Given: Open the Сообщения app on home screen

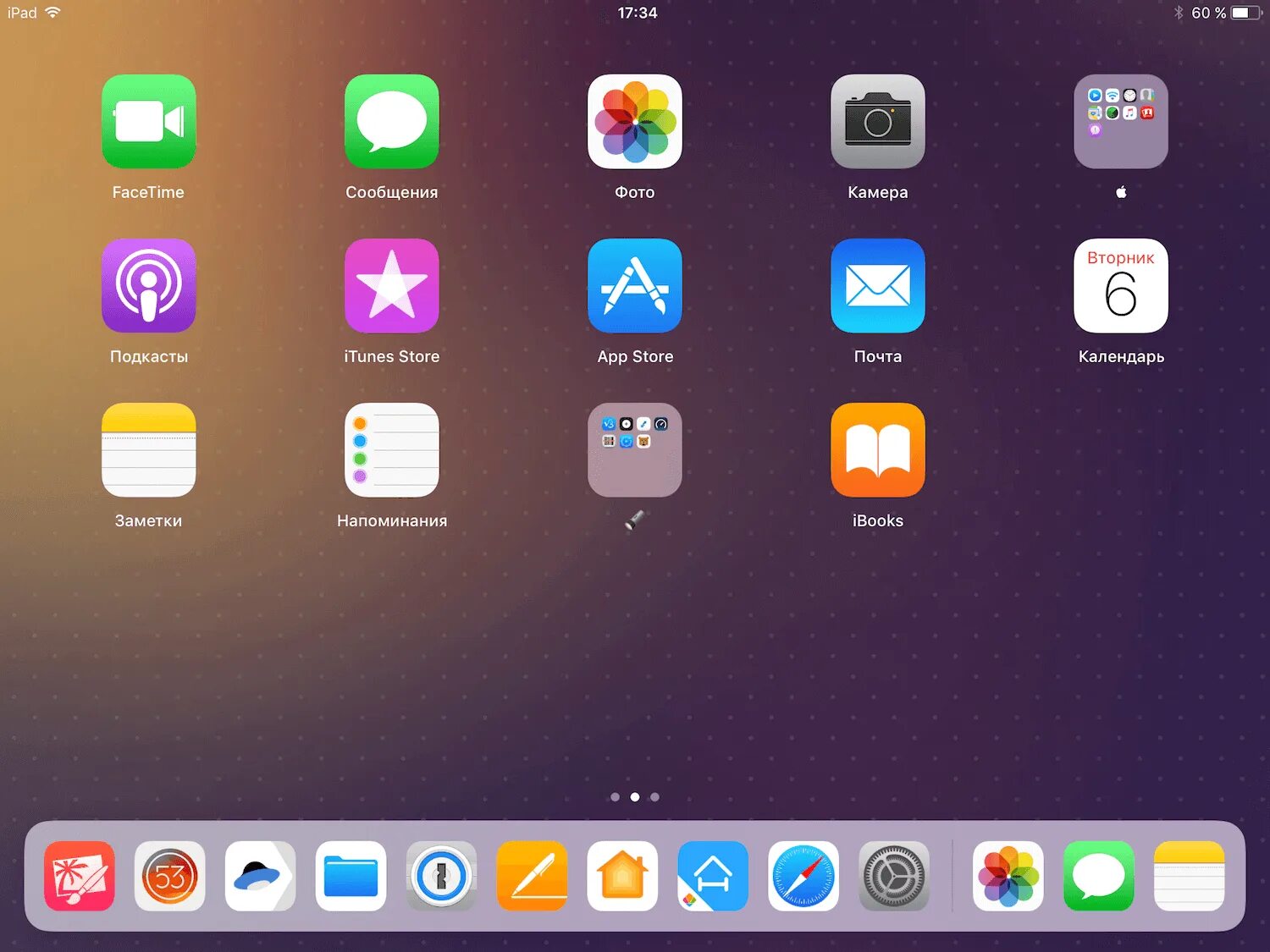Looking at the screenshot, I should (392, 121).
